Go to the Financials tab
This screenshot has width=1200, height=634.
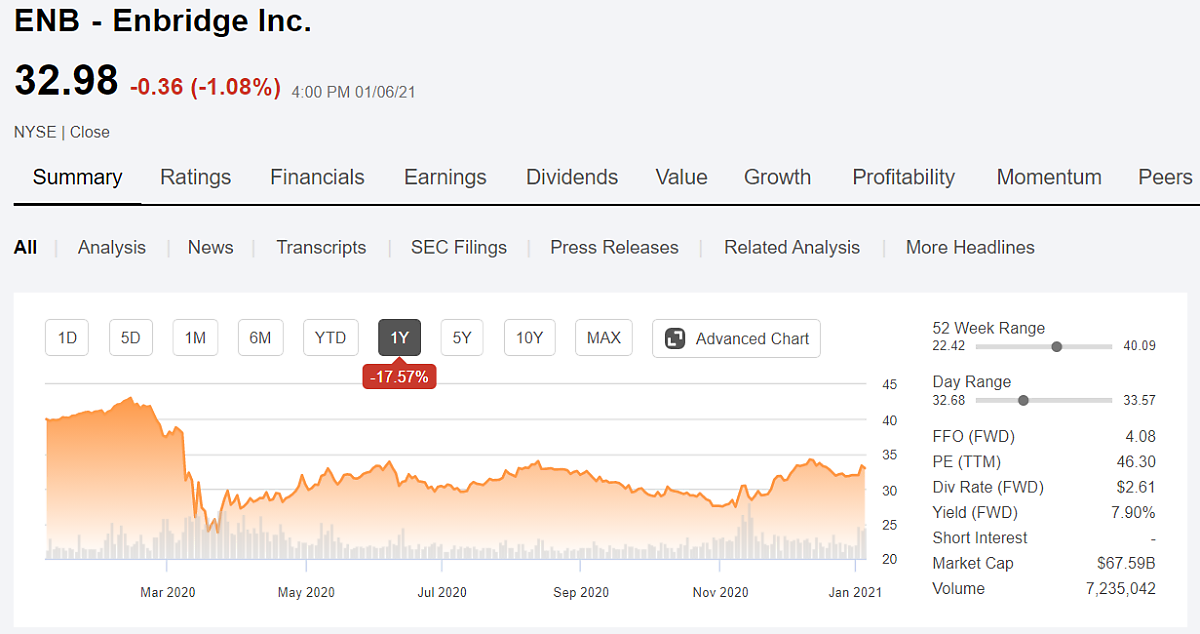point(317,177)
